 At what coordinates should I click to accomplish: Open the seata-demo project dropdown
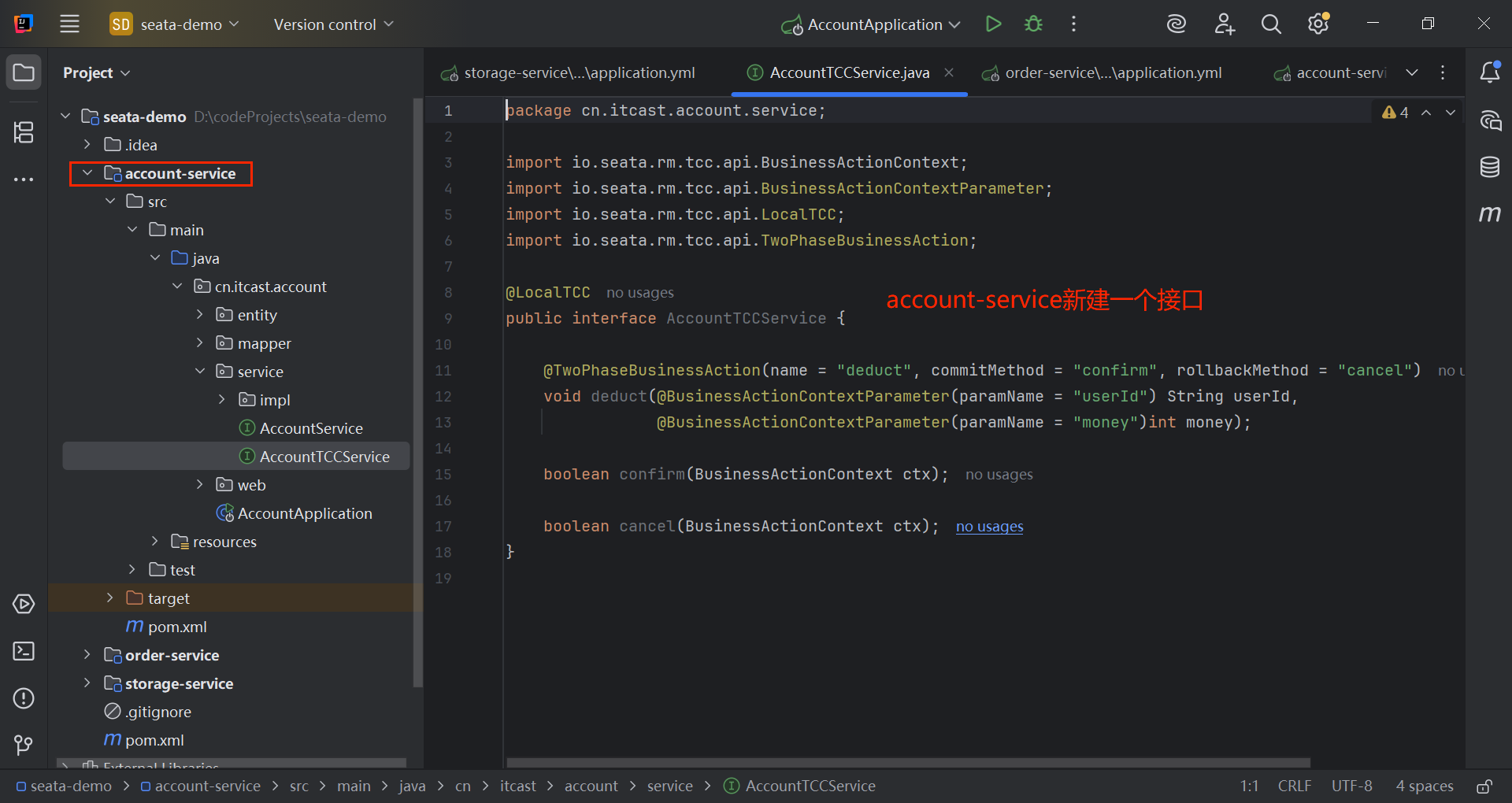click(174, 24)
